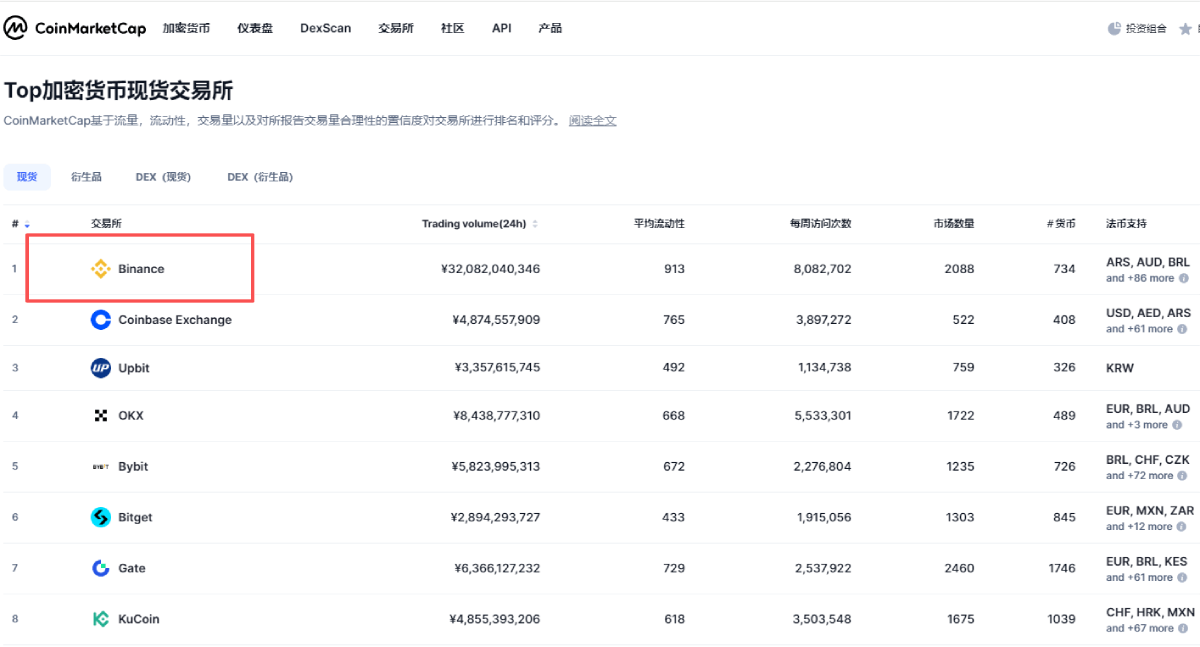1200x647 pixels.
Task: Open the 仪表盘 menu
Action: pyautogui.click(x=255, y=28)
